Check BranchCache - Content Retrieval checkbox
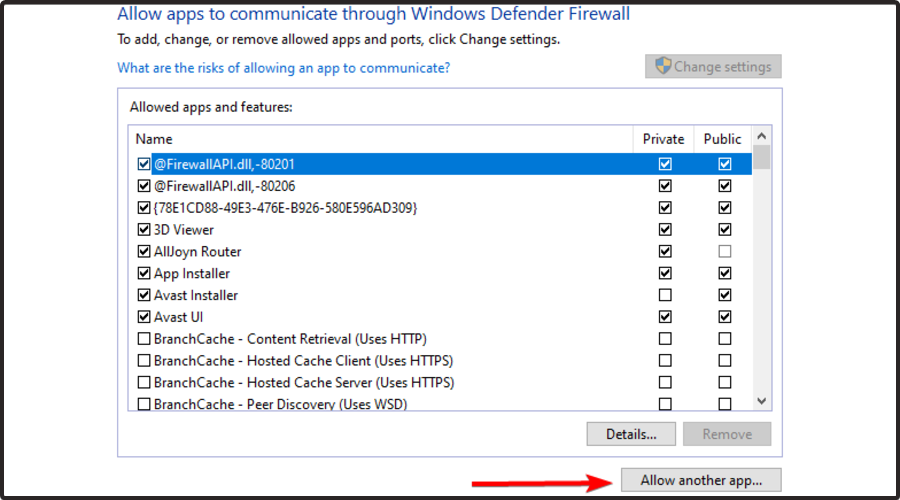The width and height of the screenshot is (900, 500). [144, 340]
